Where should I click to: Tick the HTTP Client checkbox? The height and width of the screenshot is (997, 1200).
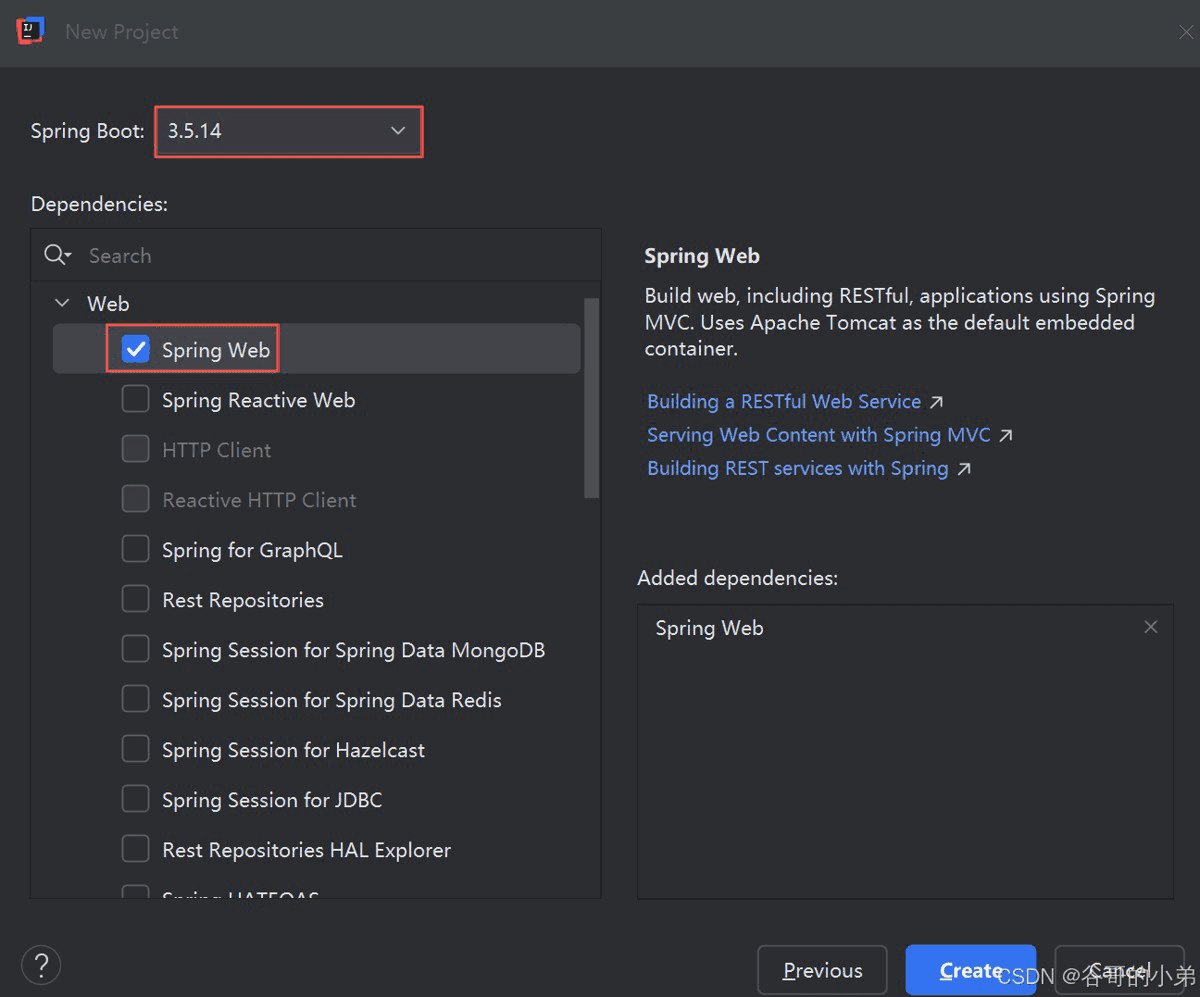(135, 449)
